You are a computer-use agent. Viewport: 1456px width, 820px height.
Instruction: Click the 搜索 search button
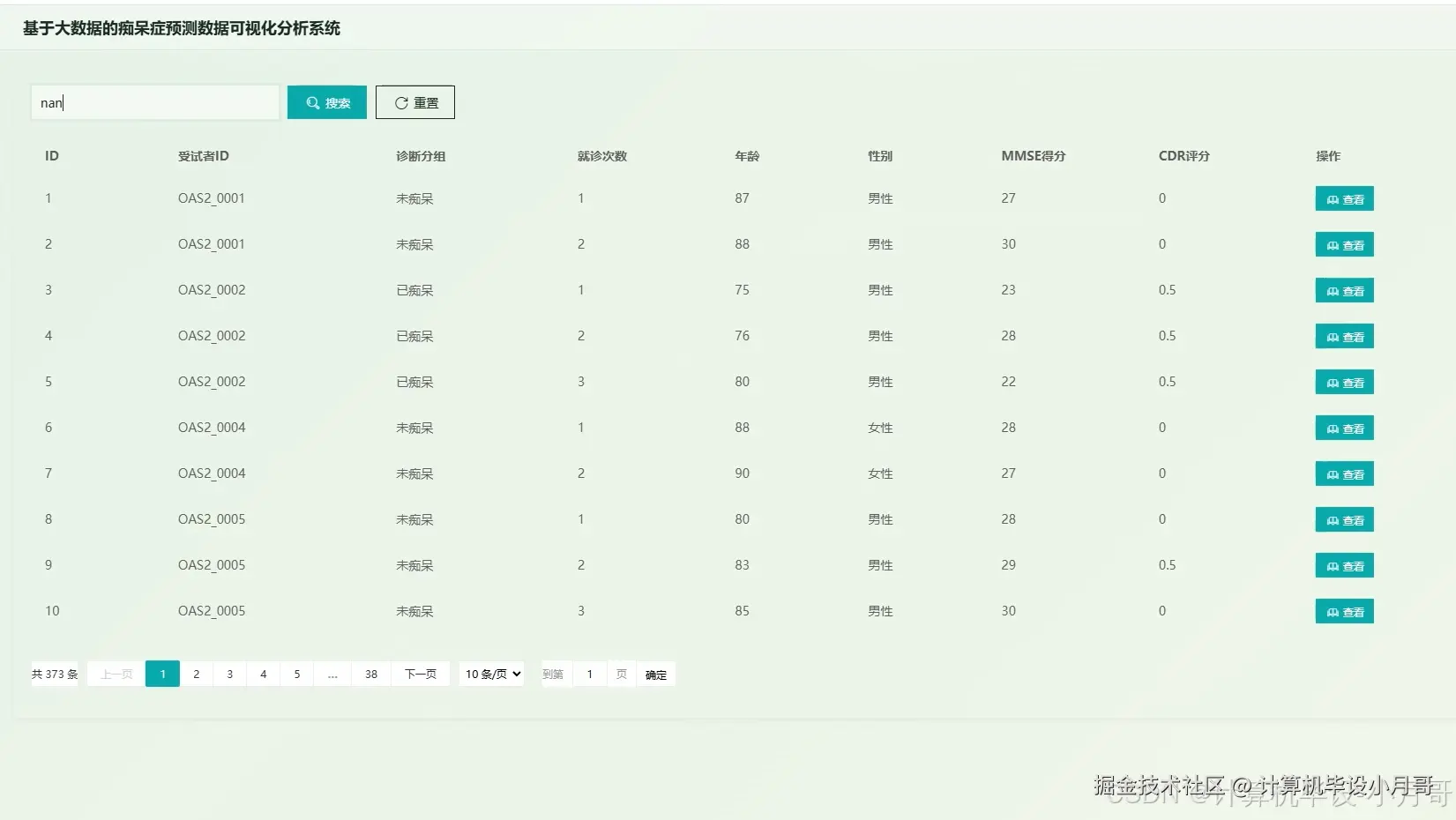[x=327, y=102]
